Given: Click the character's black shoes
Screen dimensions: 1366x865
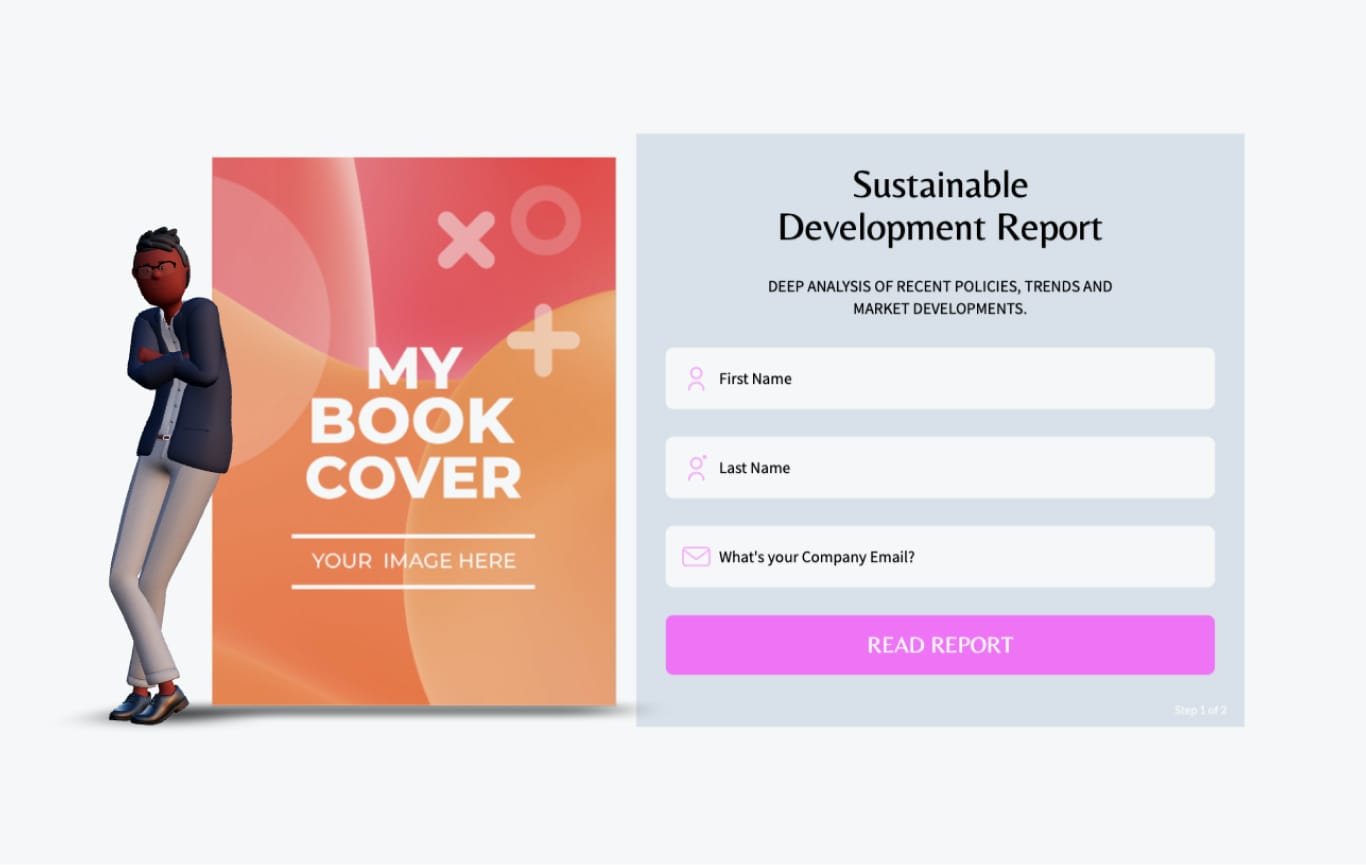Looking at the screenshot, I should 148,705.
